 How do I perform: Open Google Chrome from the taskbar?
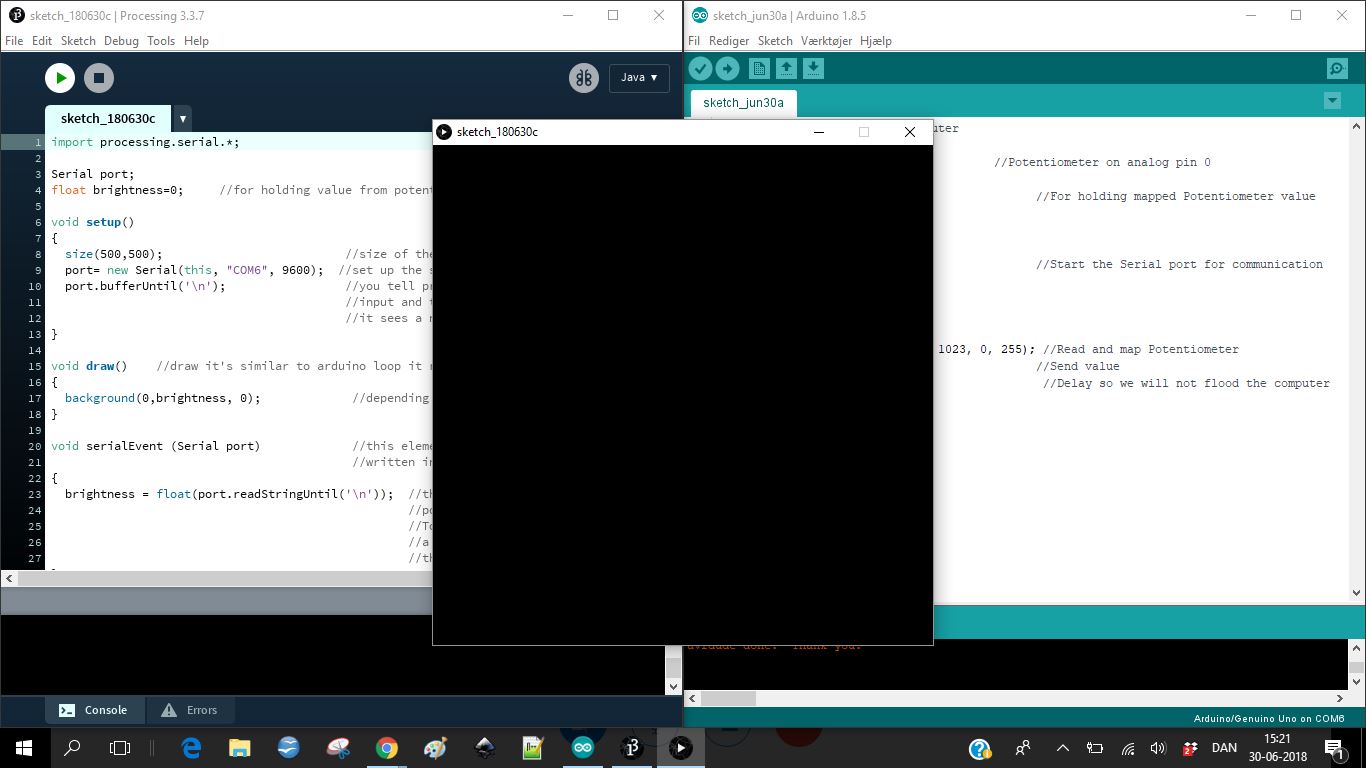pos(387,748)
